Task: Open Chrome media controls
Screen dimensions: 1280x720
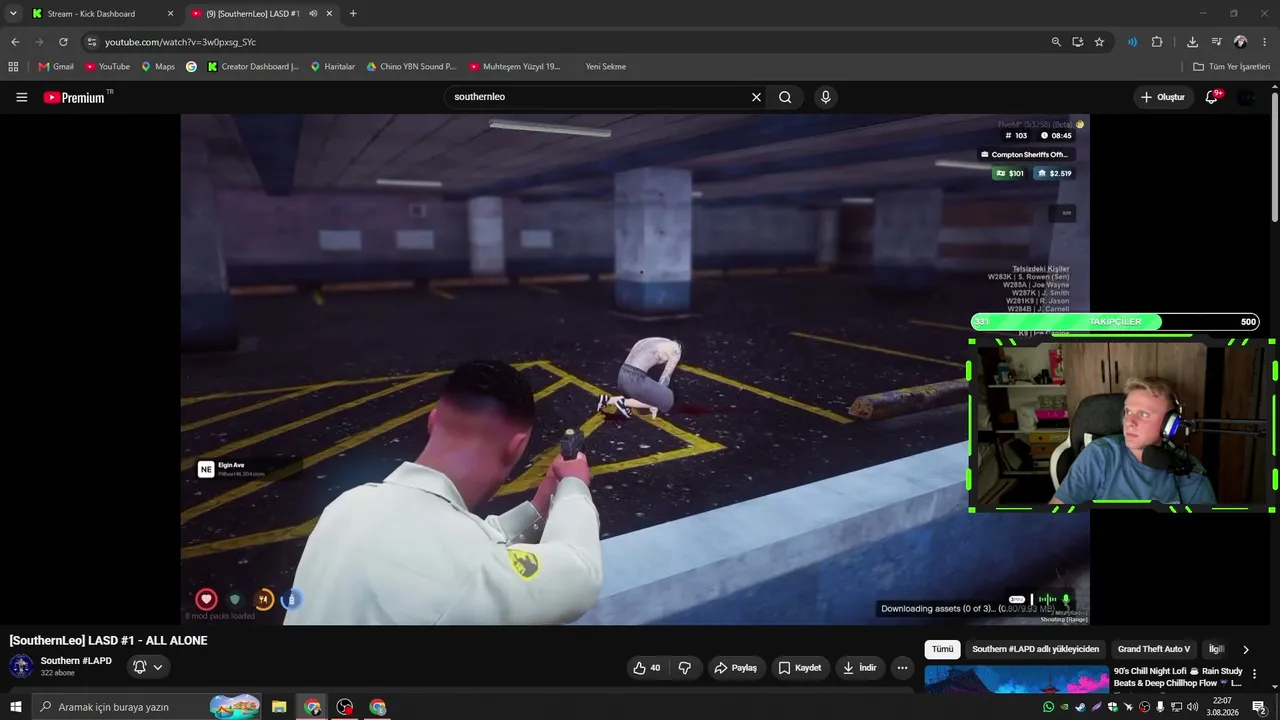Action: [1217, 42]
